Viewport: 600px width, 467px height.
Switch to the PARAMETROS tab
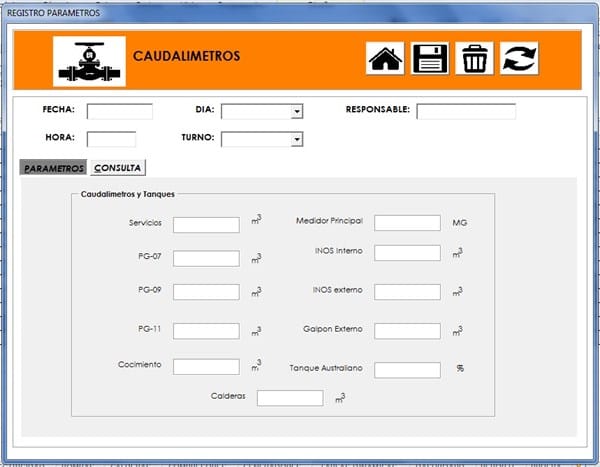click(53, 168)
